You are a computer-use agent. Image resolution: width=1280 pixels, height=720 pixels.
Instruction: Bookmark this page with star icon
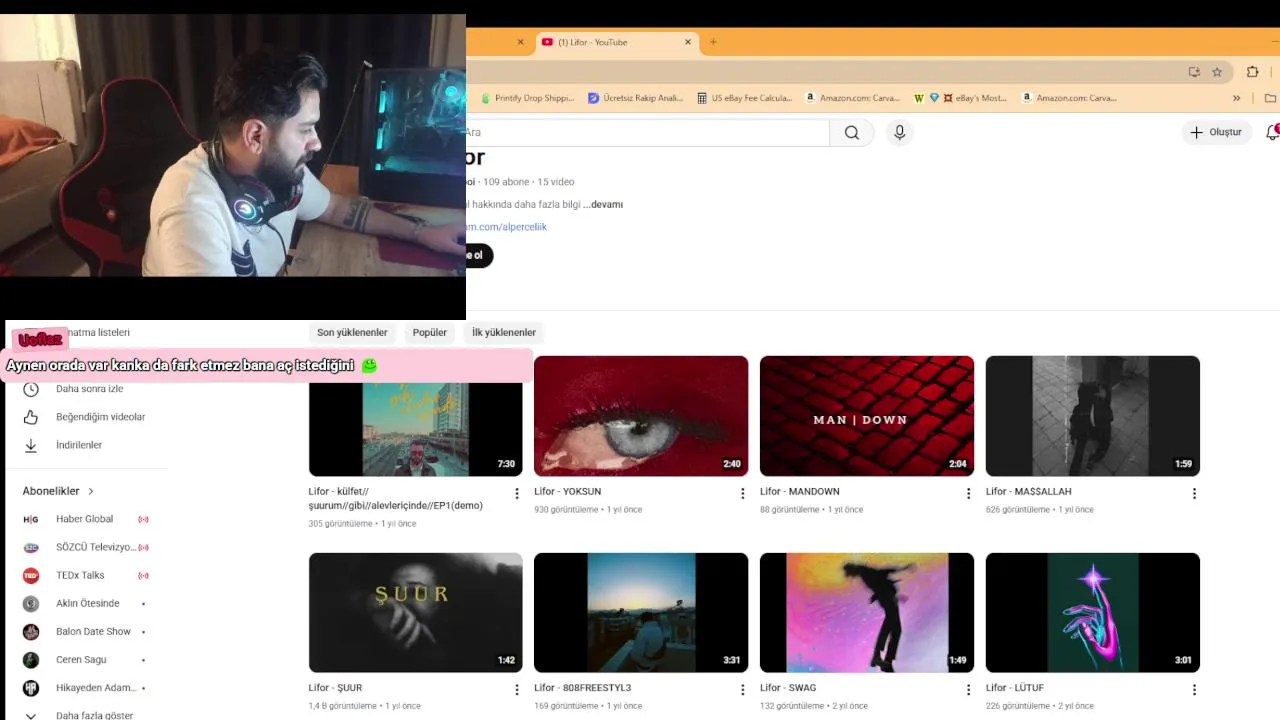tap(1217, 72)
